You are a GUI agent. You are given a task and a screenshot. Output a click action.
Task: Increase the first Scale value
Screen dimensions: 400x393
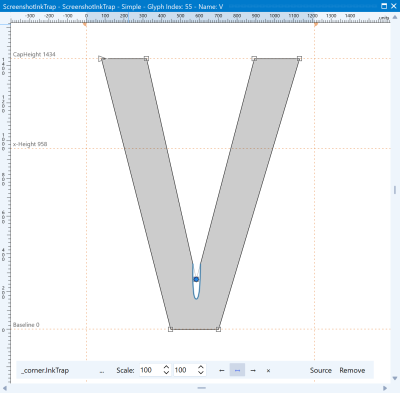(x=166, y=367)
